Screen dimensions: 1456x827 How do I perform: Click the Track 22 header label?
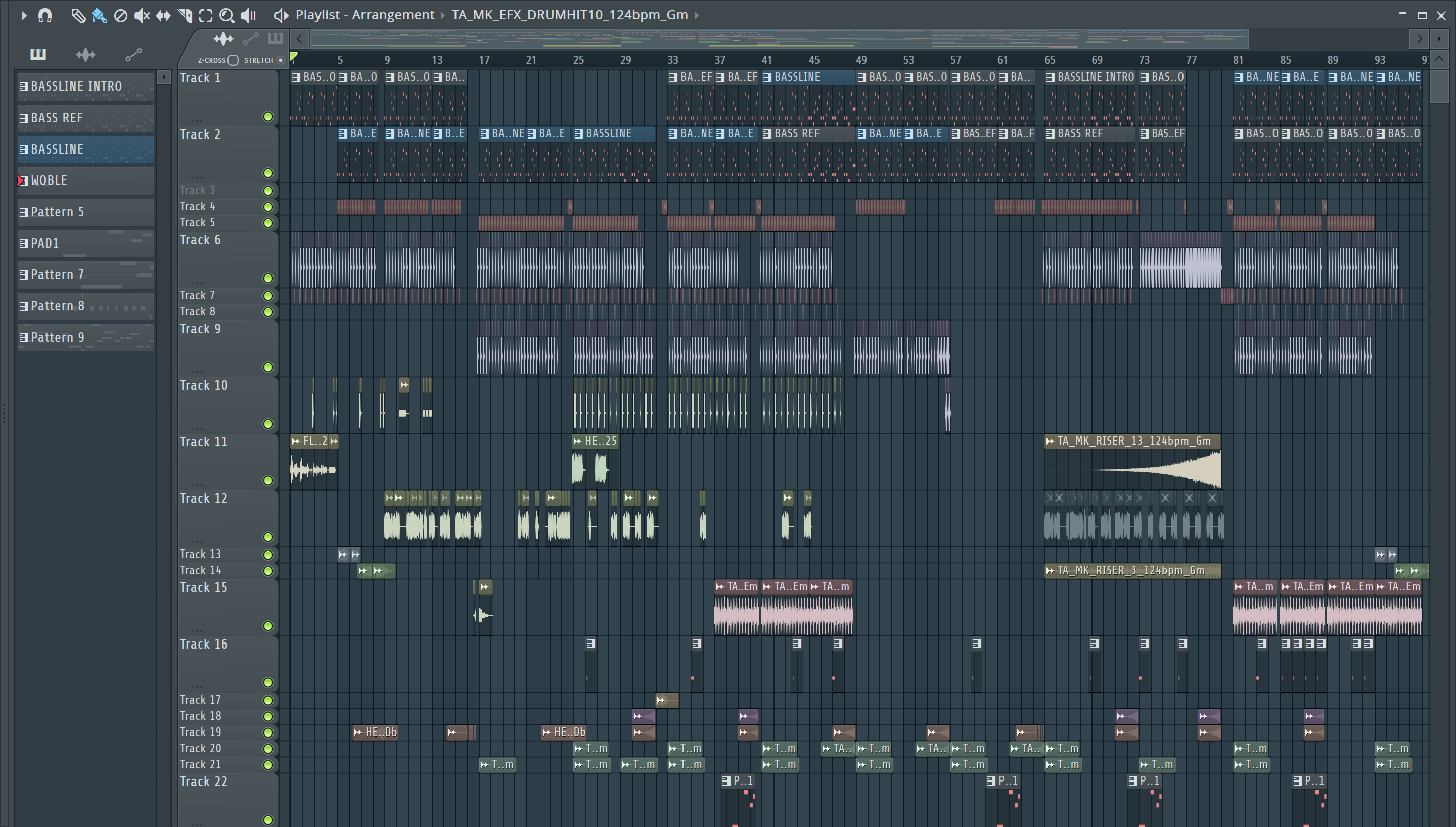coord(203,782)
